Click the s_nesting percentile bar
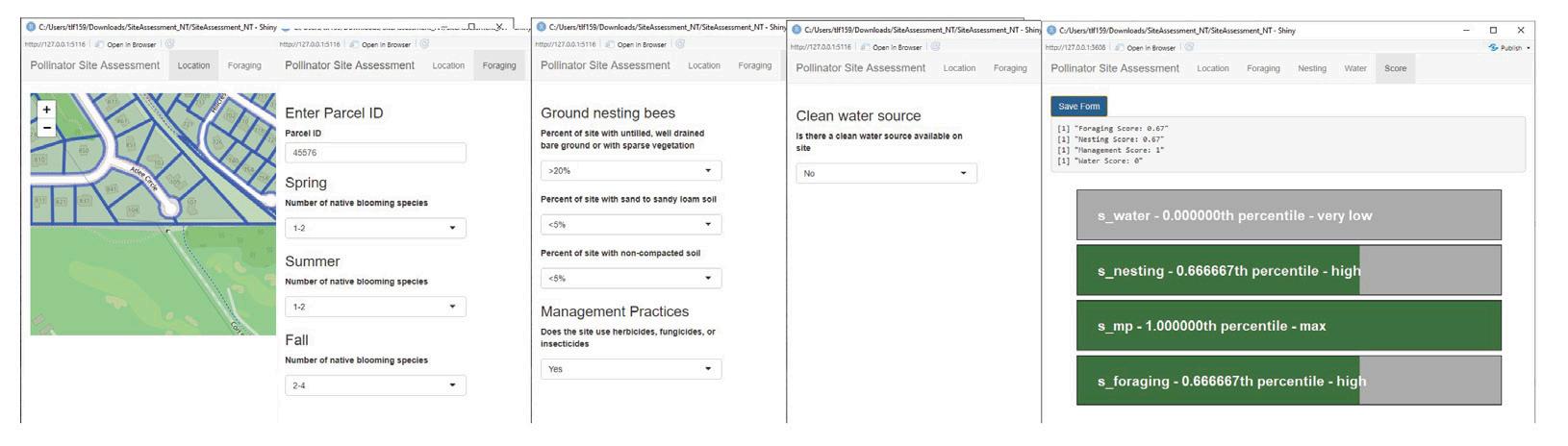Image resolution: width=1568 pixels, height=446 pixels. pos(1288,271)
